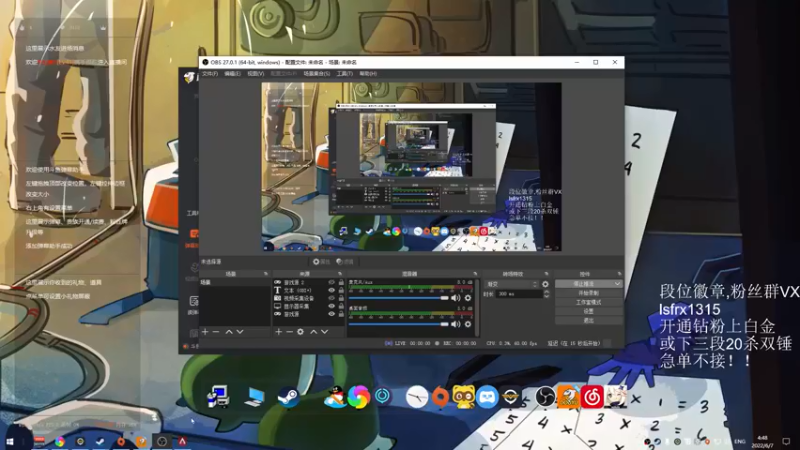
Task: Open the Steam icon in the dock
Action: pos(288,396)
